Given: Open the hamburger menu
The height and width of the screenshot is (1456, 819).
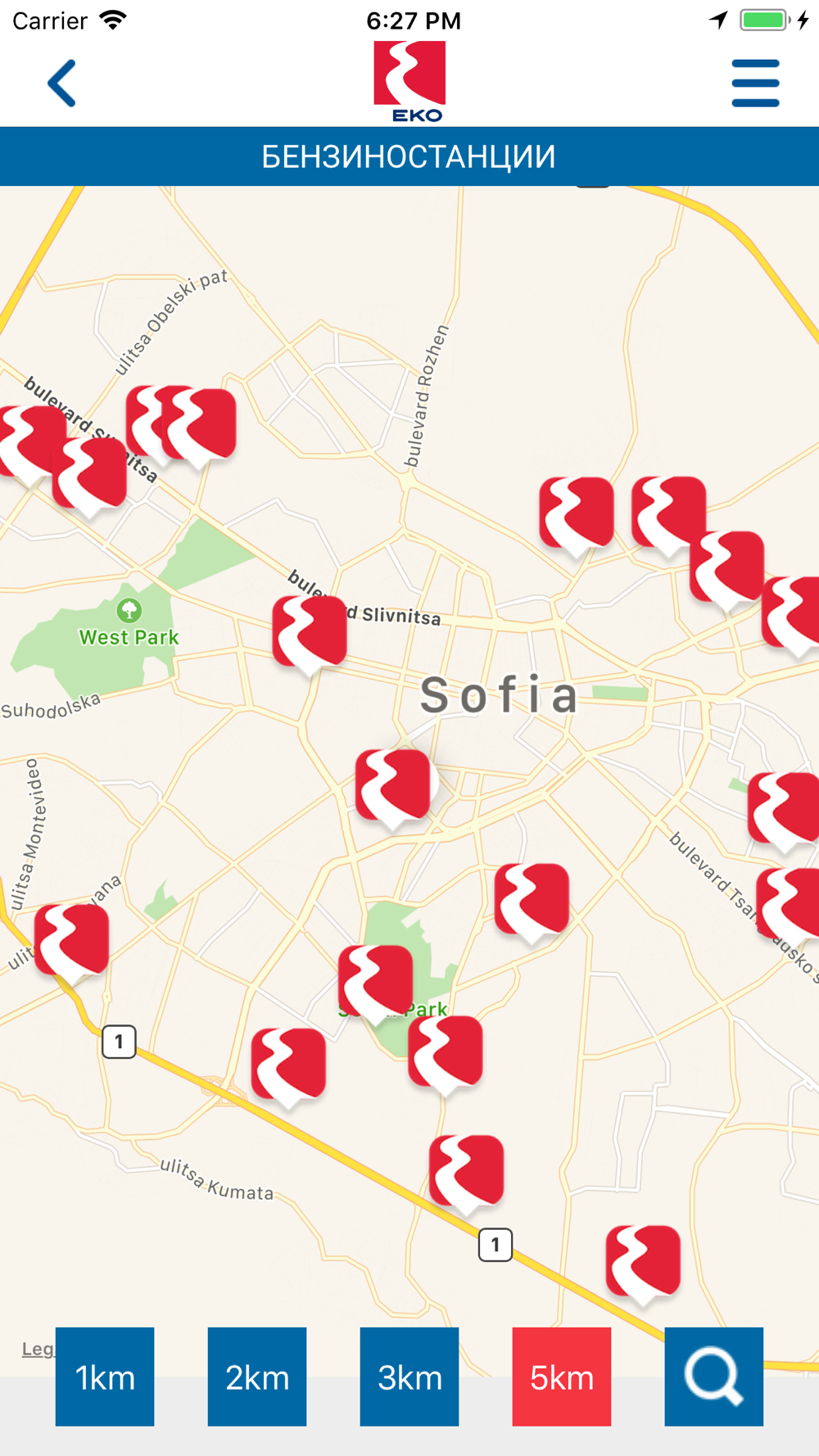Looking at the screenshot, I should (755, 83).
